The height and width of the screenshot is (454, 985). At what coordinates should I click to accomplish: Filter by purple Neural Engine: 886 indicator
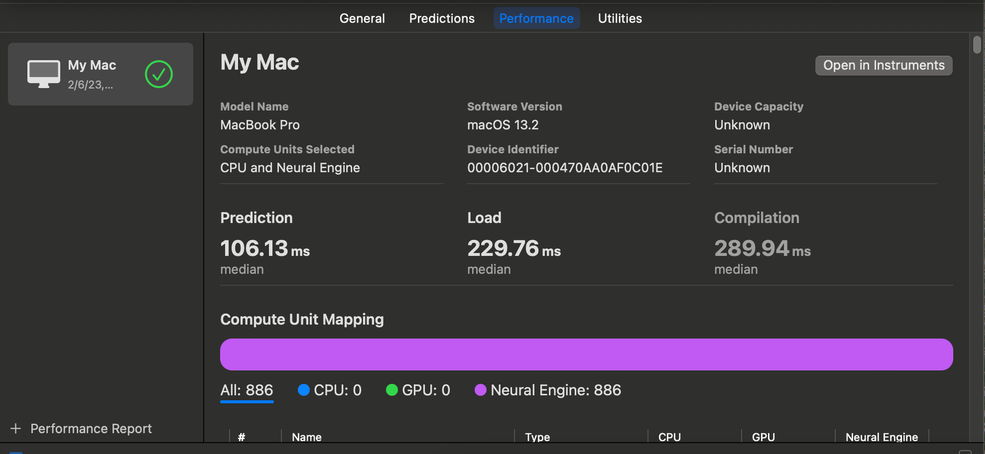click(x=547, y=390)
